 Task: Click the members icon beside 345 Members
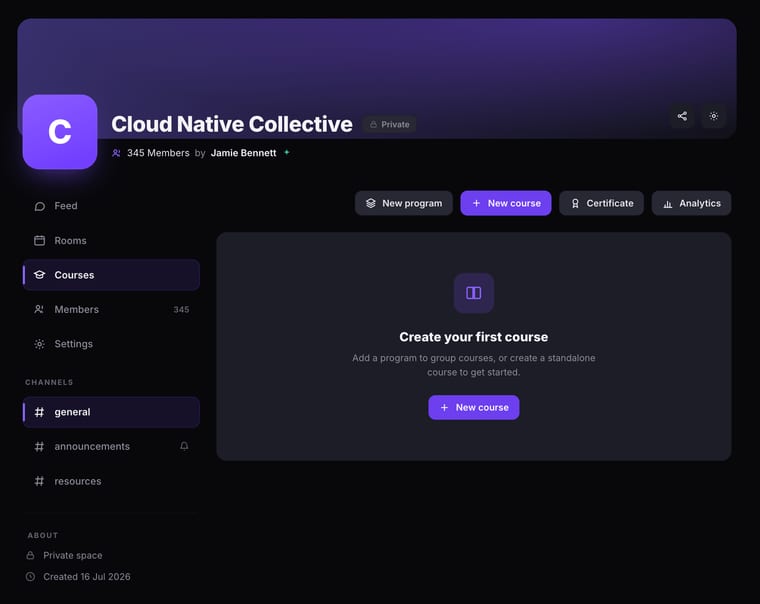(x=116, y=153)
